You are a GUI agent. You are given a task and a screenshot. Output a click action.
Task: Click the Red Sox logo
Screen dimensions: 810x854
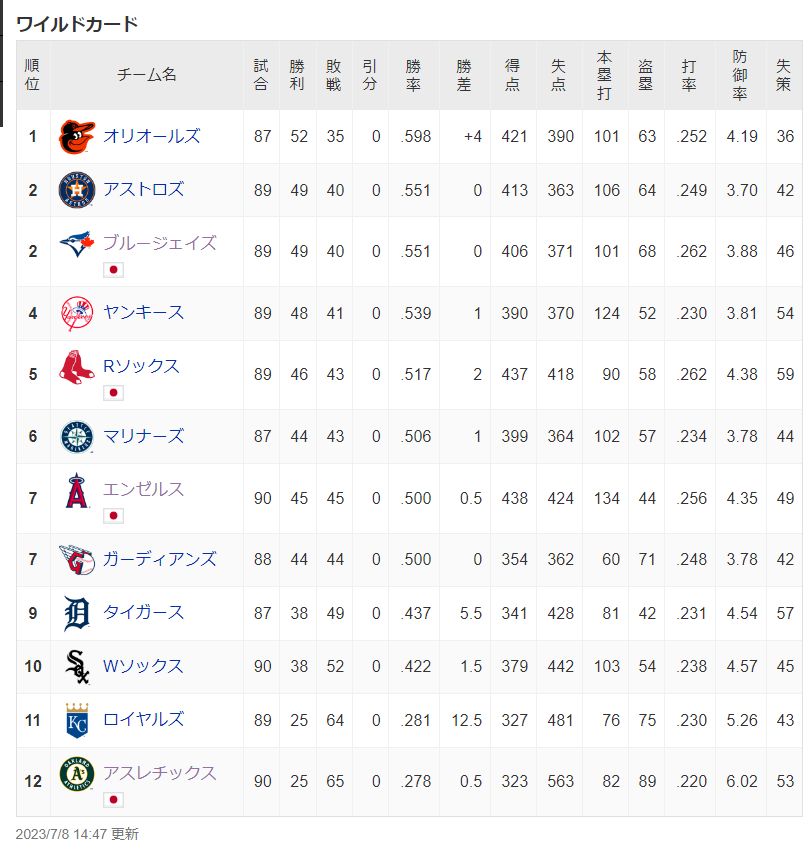coord(77,367)
